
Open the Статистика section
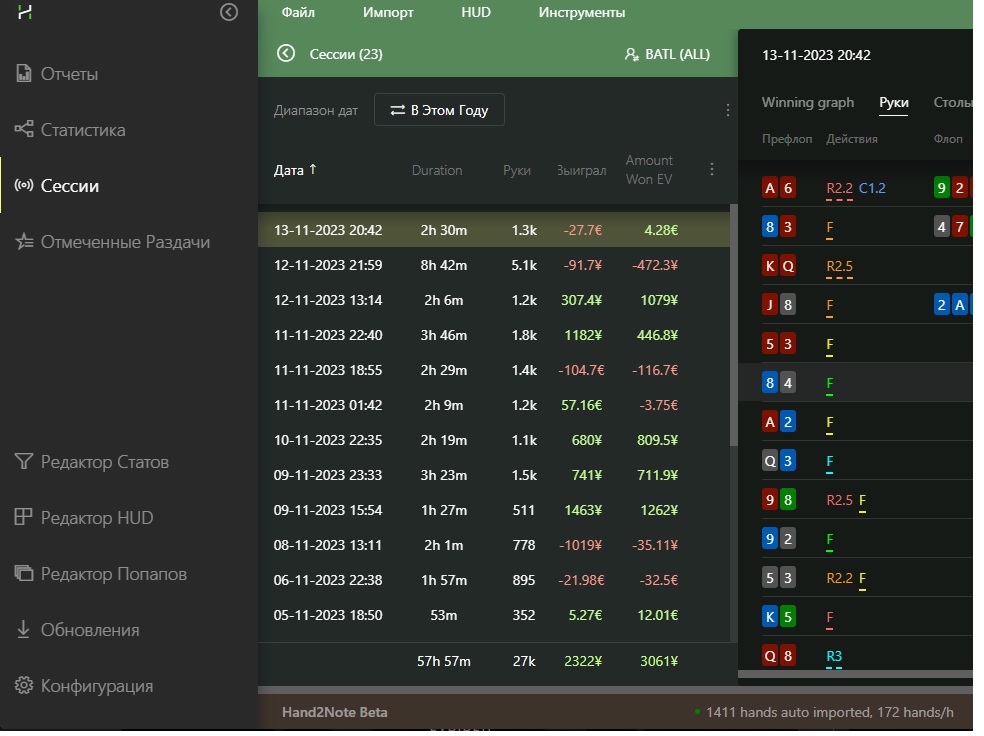click(x=71, y=131)
